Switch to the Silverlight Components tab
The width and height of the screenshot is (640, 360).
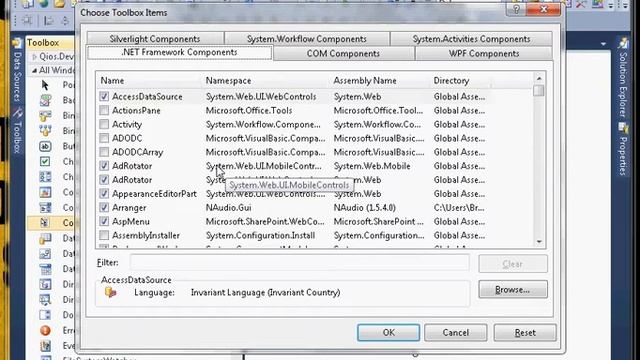click(x=155, y=39)
